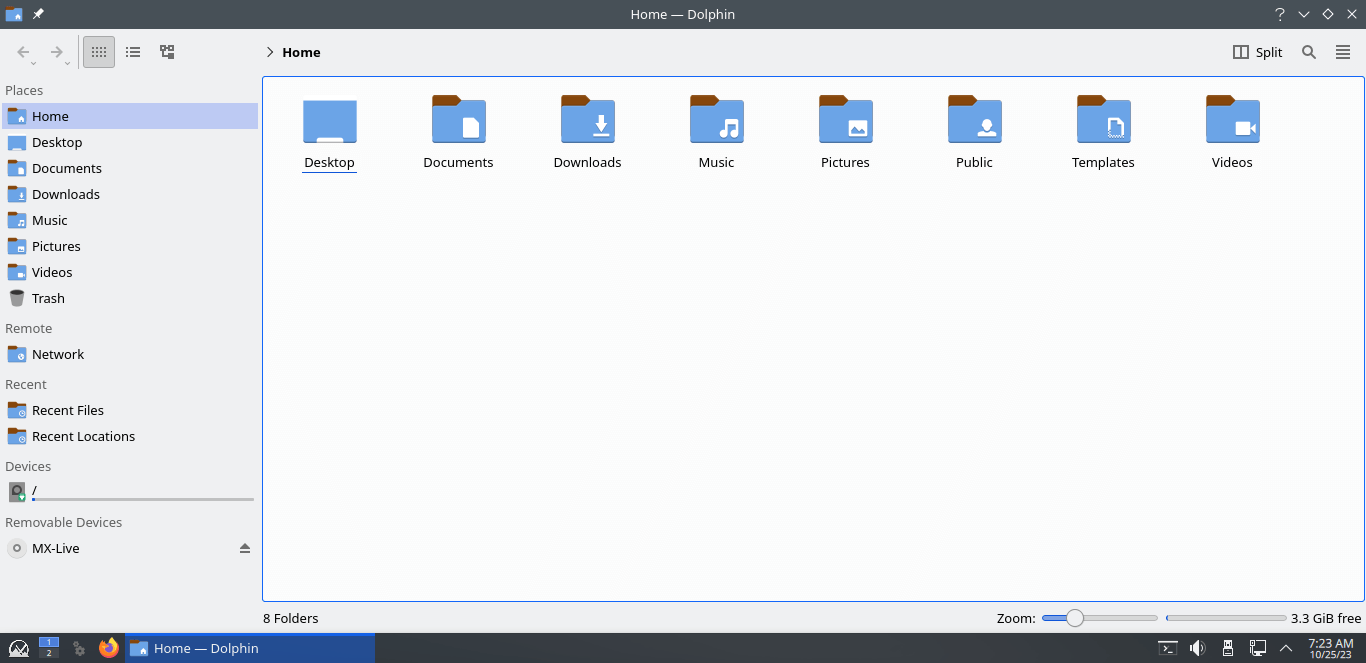Open the search magnifier in Dolphin toolbar

coord(1309,52)
